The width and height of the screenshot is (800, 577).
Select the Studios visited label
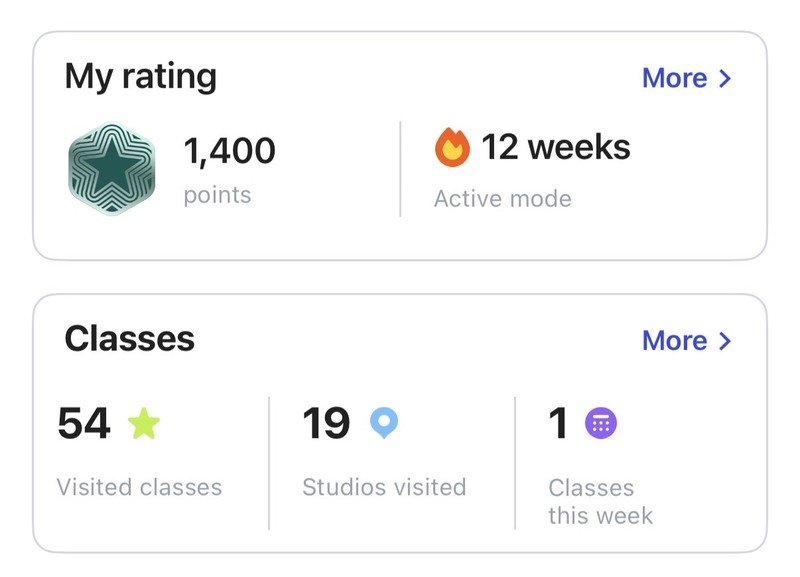(x=384, y=487)
